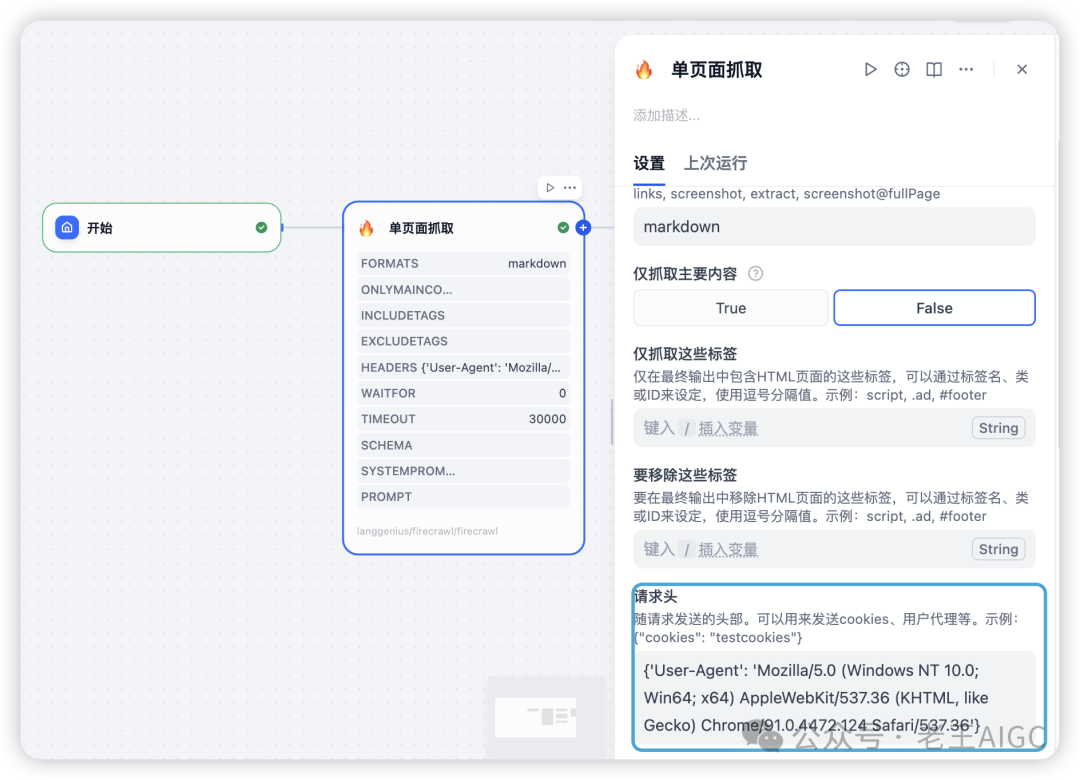This screenshot has height=780, width=1080.
Task: Click the WAITFOR row in node
Action: tap(463, 393)
